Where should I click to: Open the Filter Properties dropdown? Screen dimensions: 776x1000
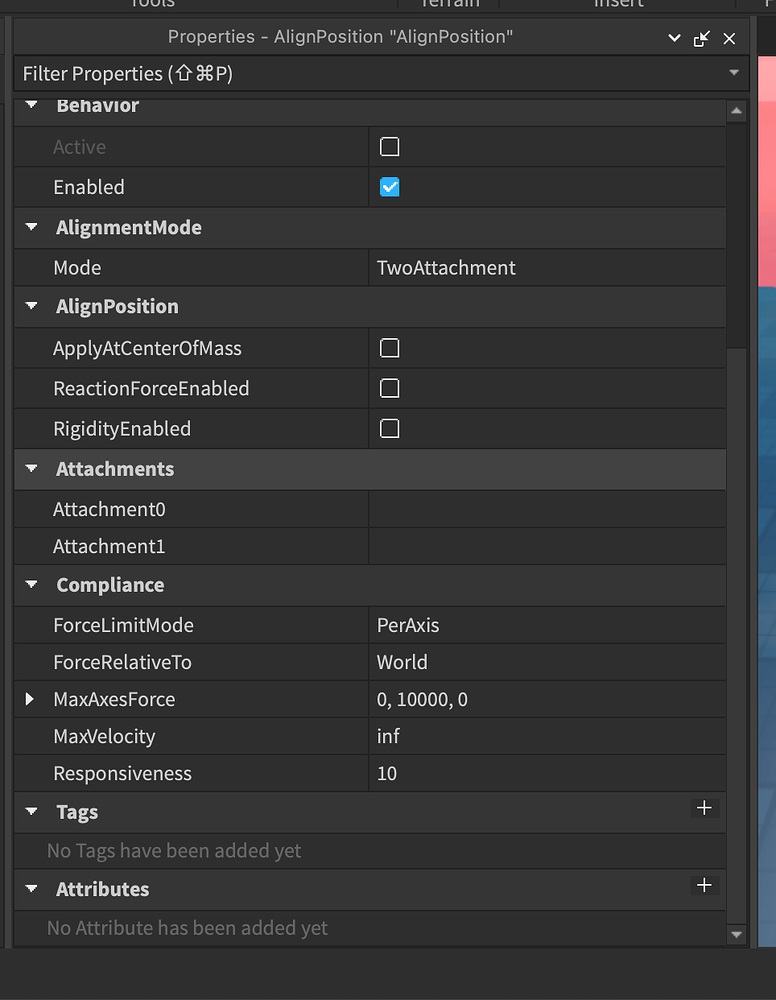point(735,73)
